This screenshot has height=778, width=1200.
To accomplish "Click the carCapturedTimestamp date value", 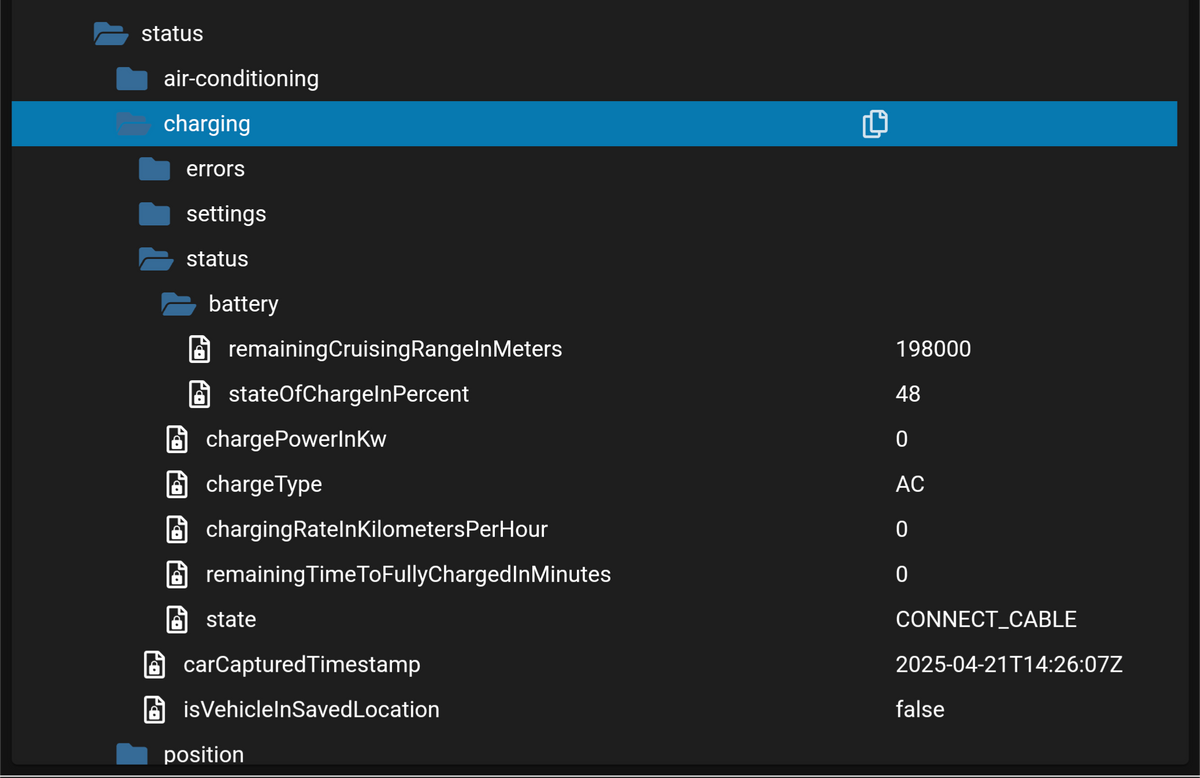I will coord(1009,664).
